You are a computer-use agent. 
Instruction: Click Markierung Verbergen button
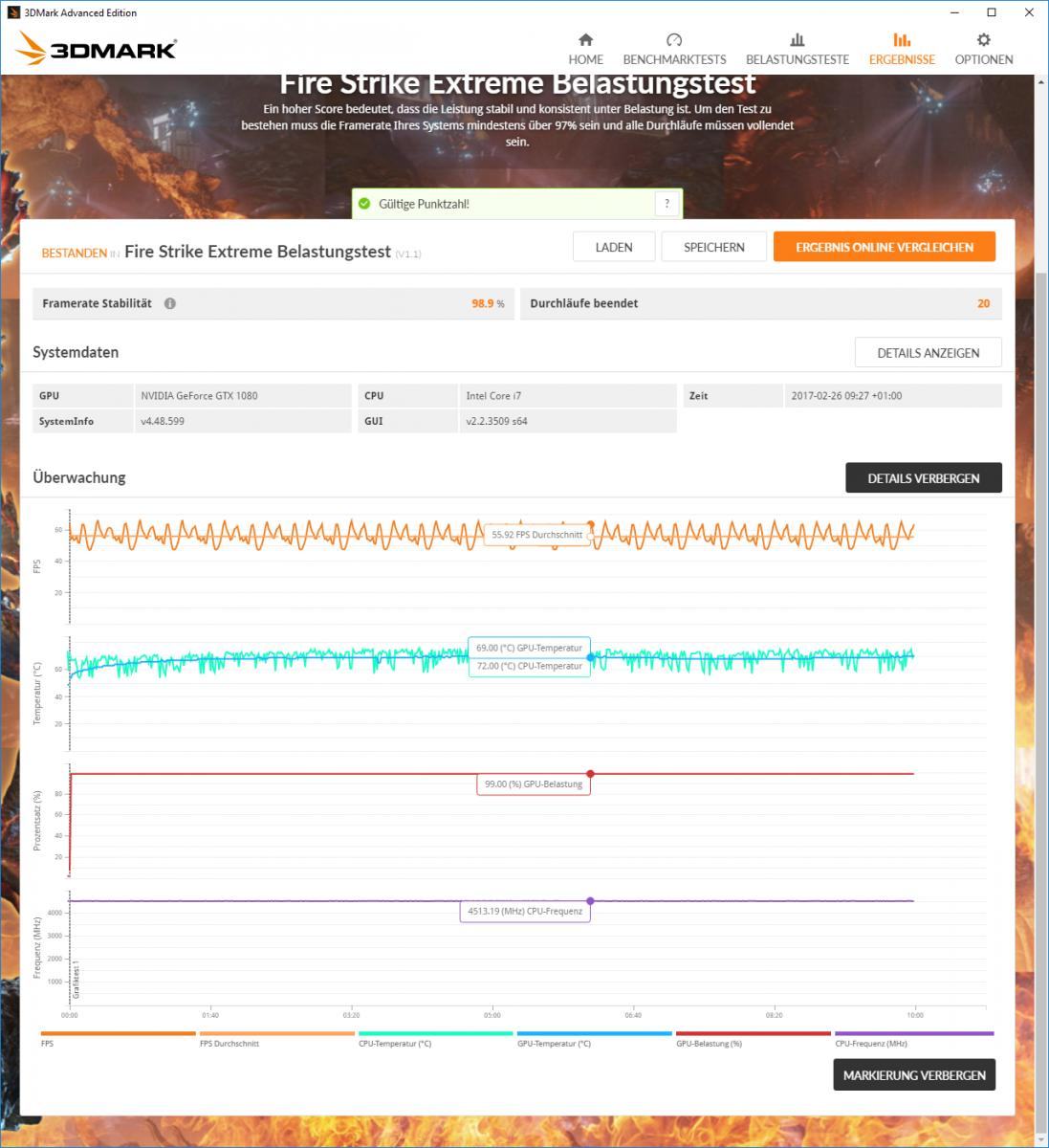click(x=914, y=1075)
